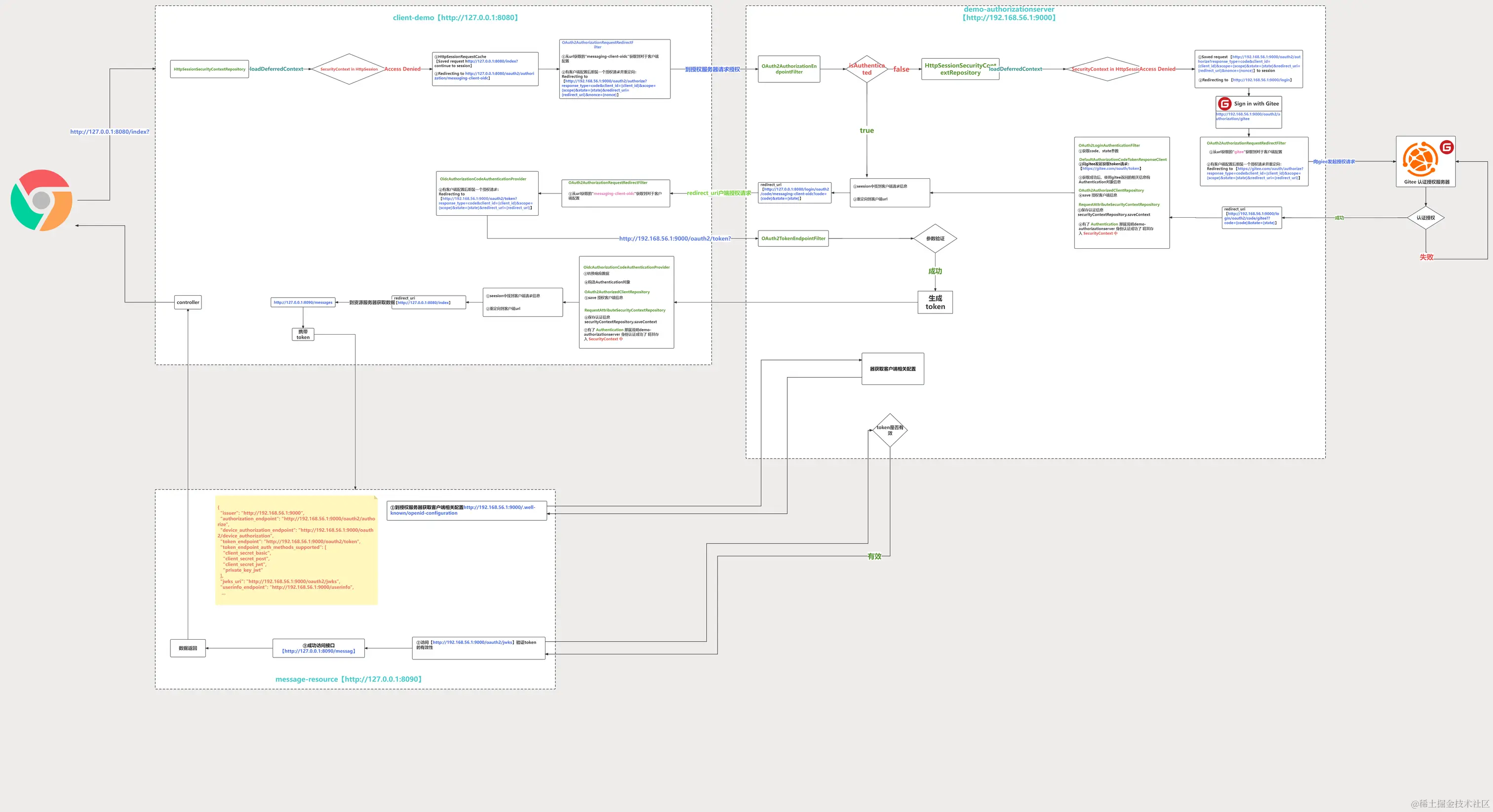Select redirect_uri messaging-client-oidc code box
Viewport: 1493px width, 812px height.
794,193
